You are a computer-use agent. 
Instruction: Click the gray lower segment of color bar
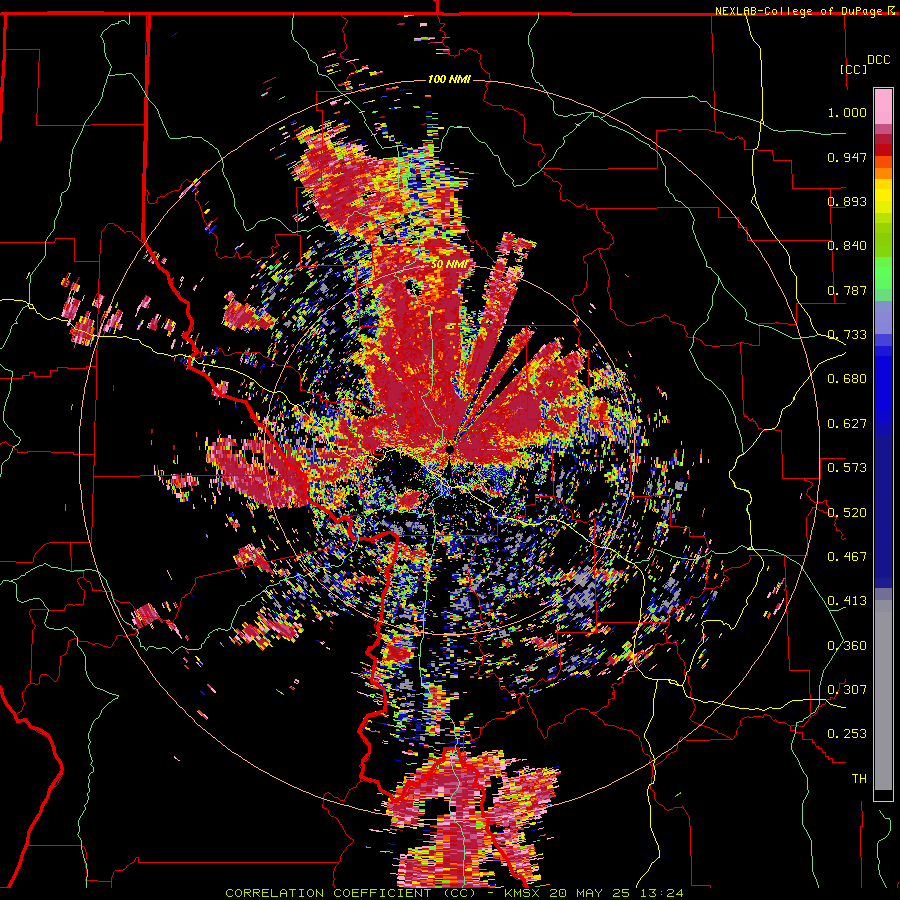coord(883,695)
